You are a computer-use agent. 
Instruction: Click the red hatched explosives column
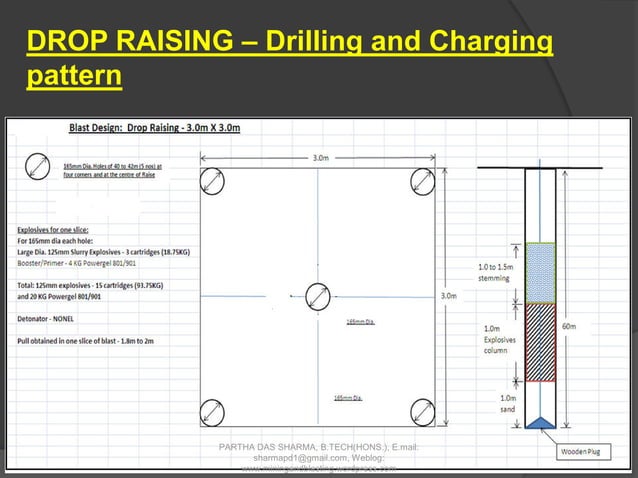point(540,343)
